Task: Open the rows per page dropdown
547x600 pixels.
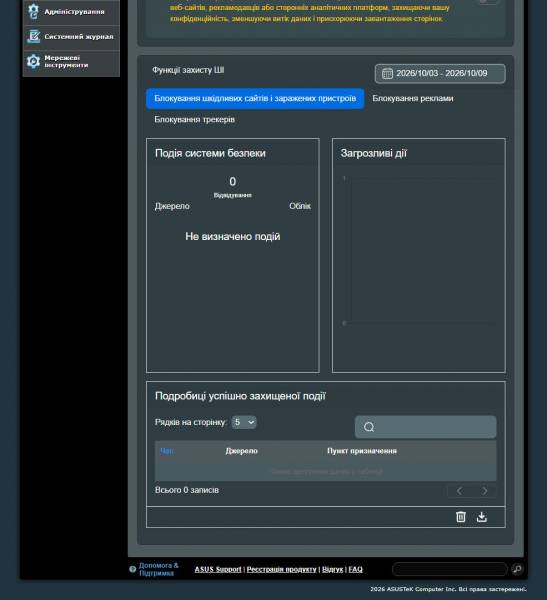Action: pyautogui.click(x=244, y=422)
